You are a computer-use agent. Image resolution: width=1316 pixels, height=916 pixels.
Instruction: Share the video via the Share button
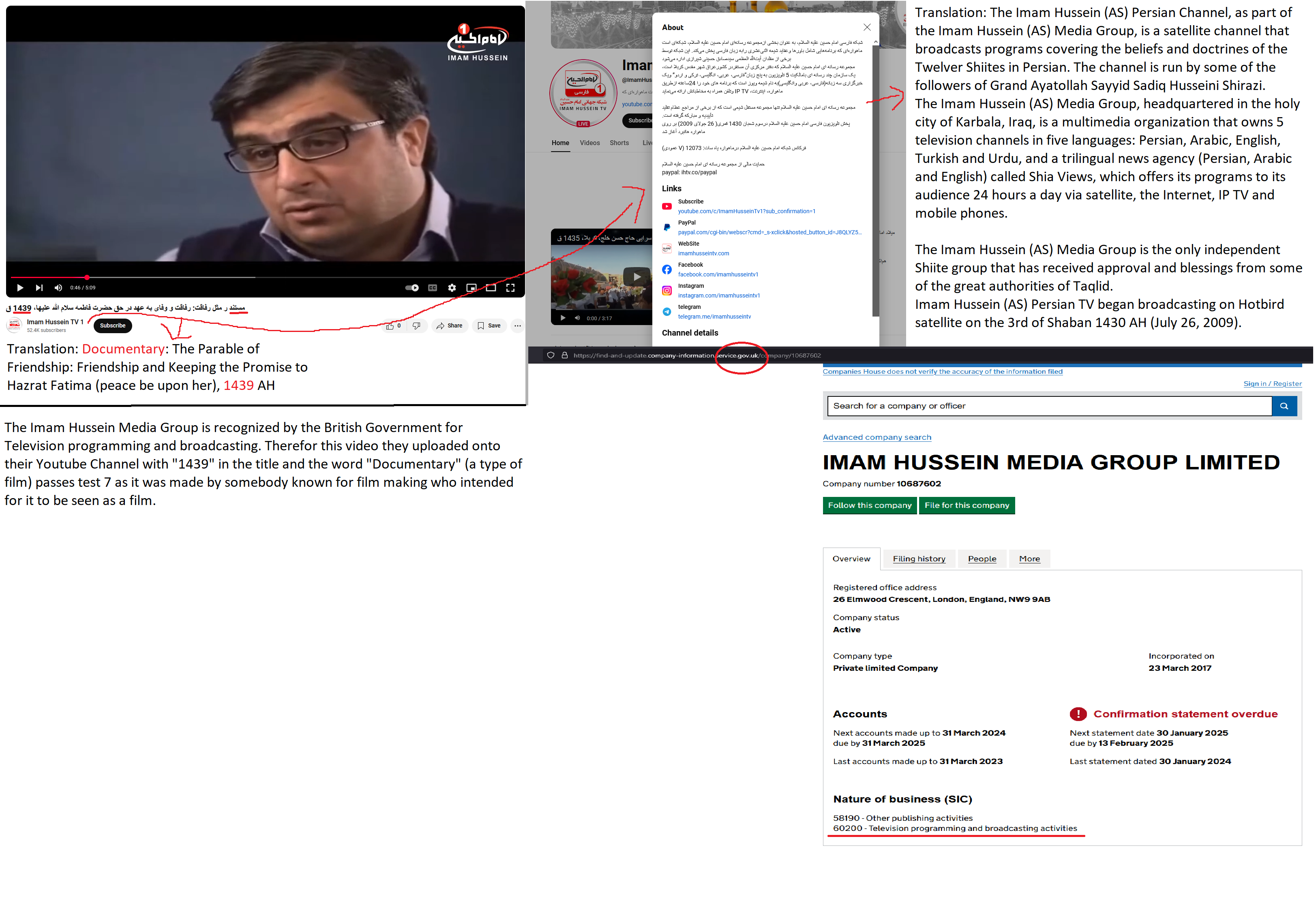[x=450, y=326]
